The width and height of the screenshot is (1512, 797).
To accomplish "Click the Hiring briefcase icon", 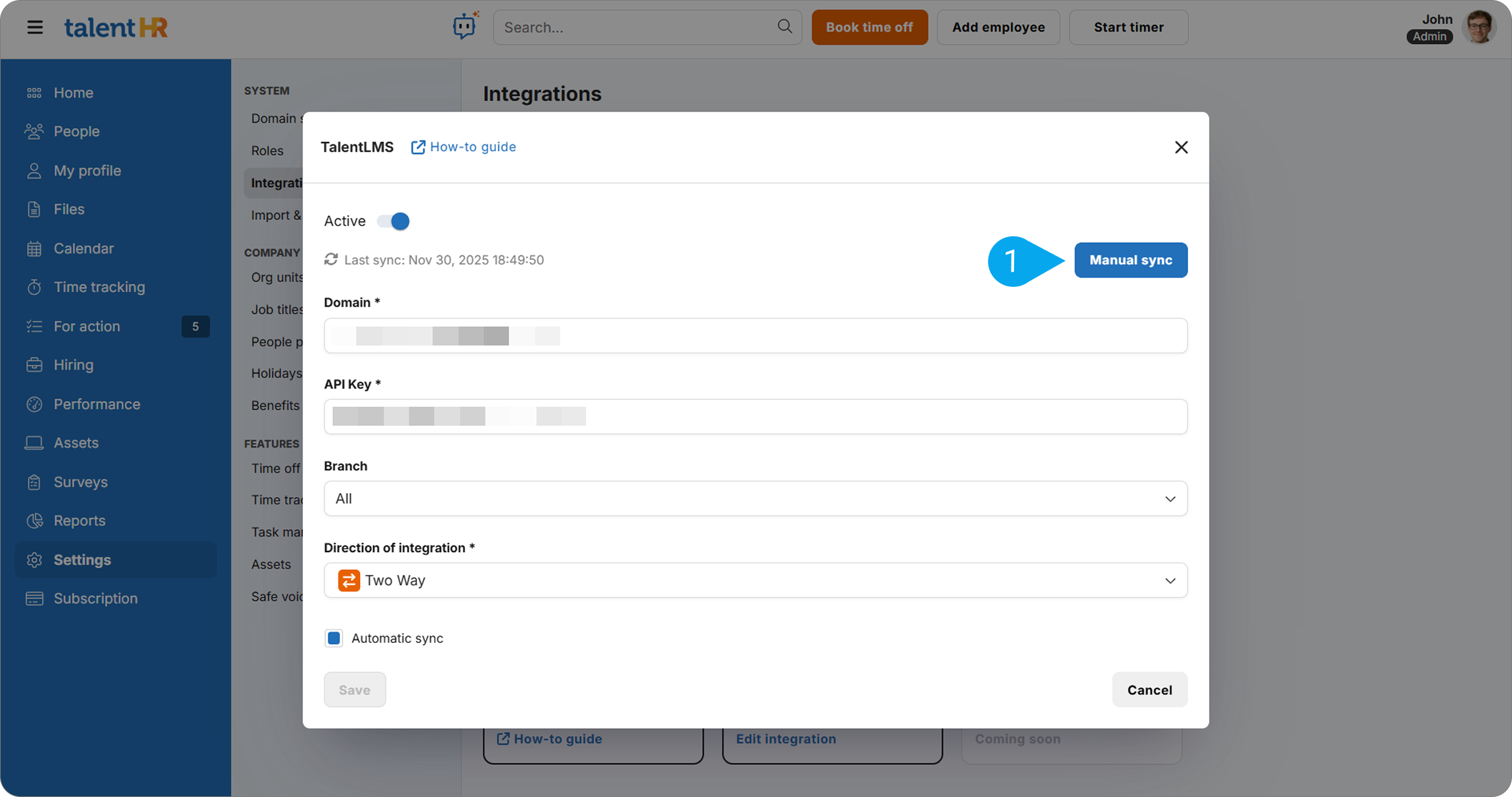I will pos(34,365).
